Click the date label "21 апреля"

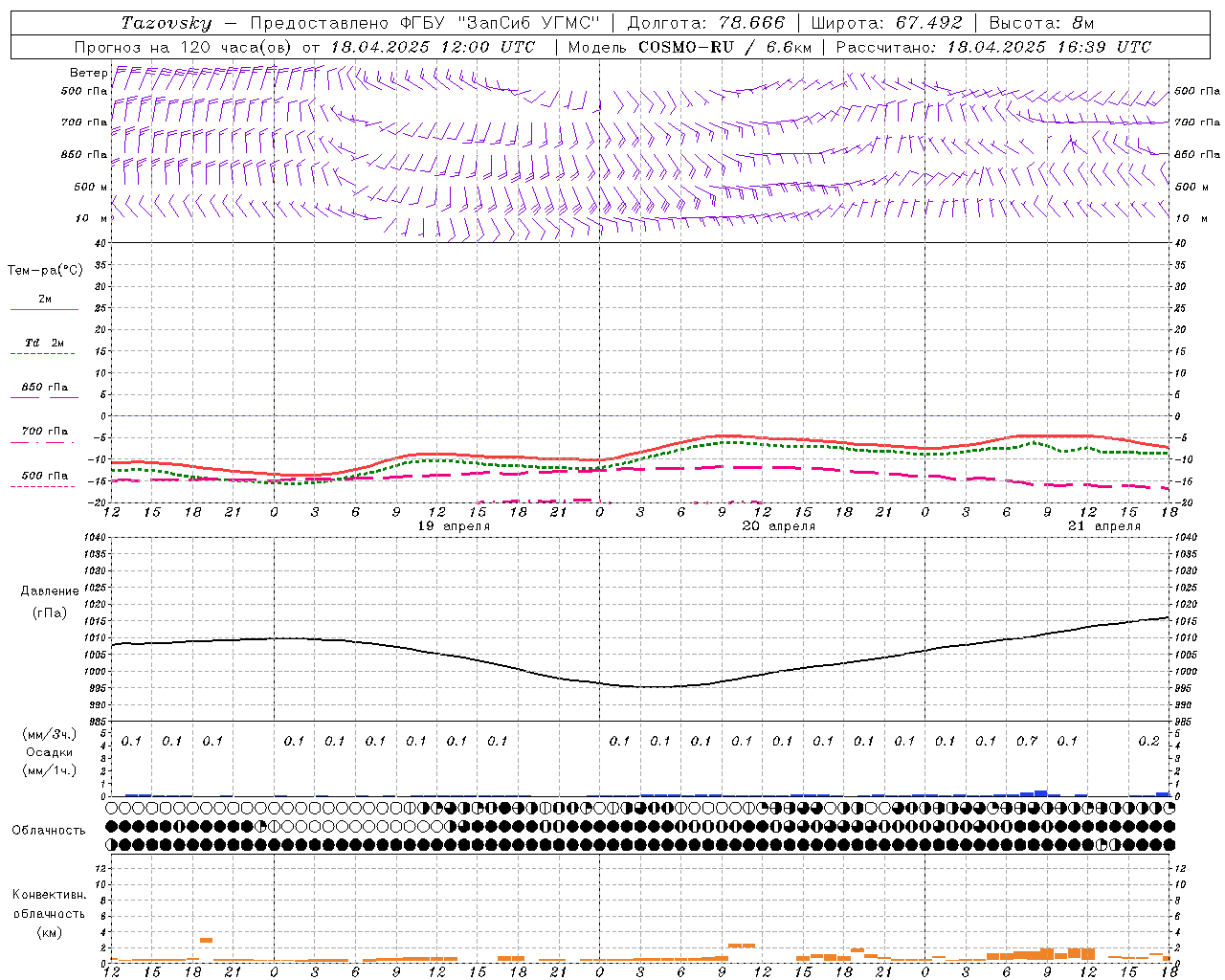(x=1104, y=526)
